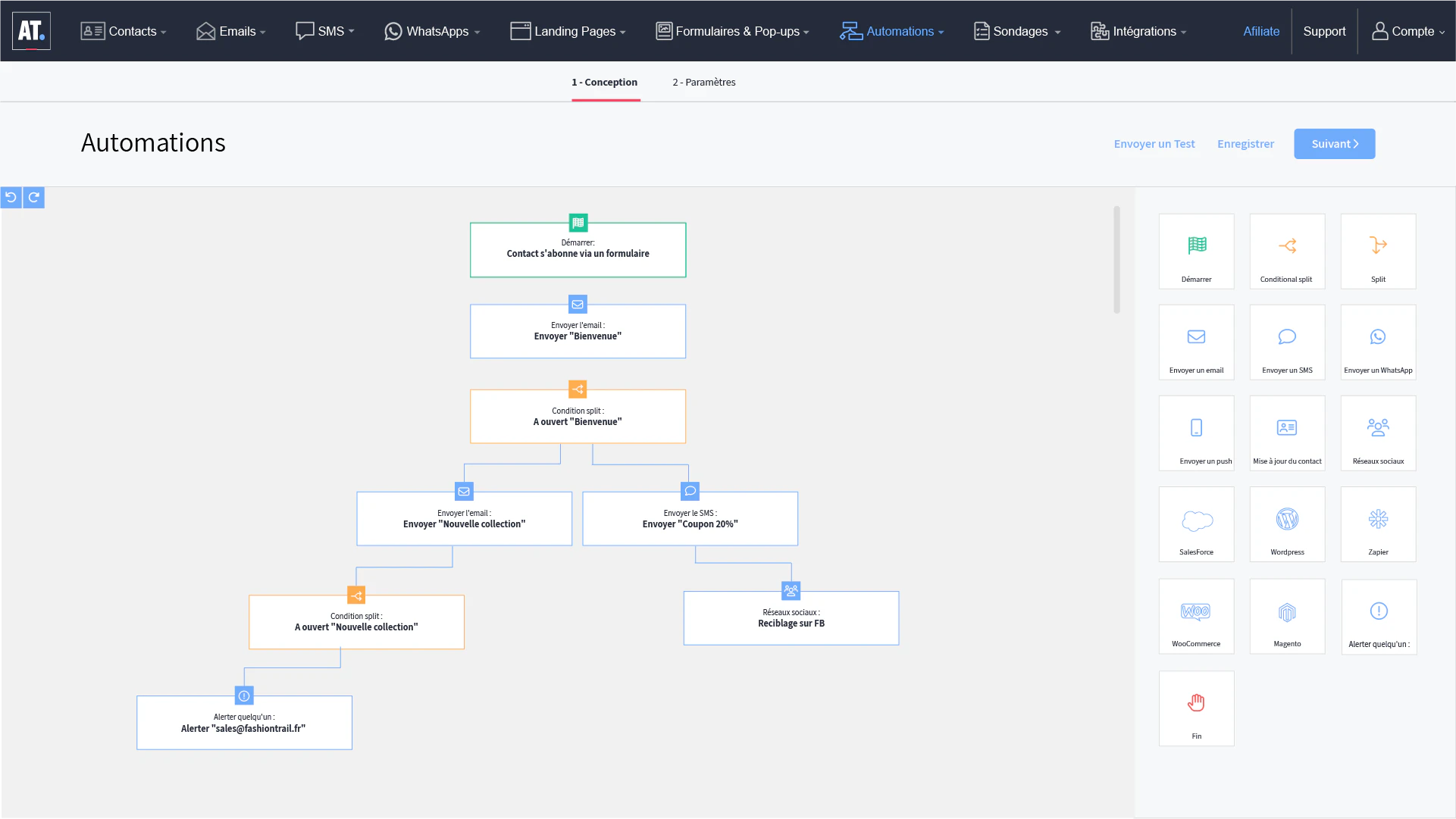1456x819 pixels.
Task: Select the A ouvert "Bienvenue" condition node
Action: [578, 417]
